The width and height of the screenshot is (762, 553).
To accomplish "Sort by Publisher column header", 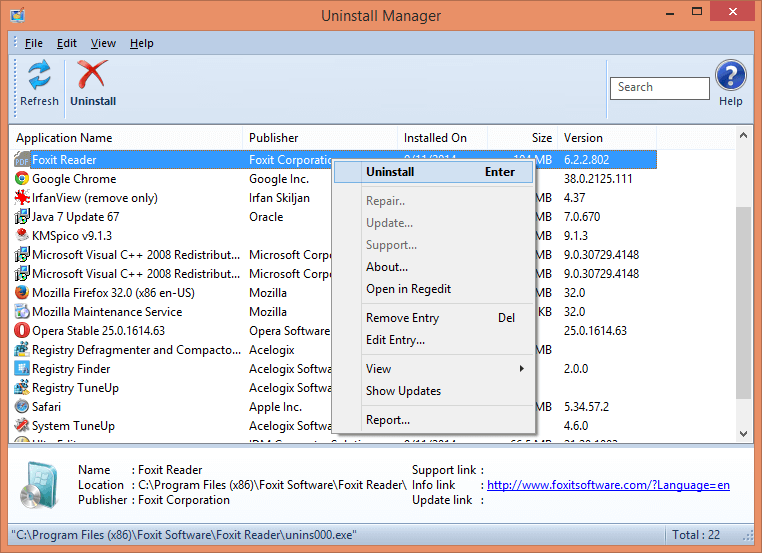I will [x=320, y=138].
